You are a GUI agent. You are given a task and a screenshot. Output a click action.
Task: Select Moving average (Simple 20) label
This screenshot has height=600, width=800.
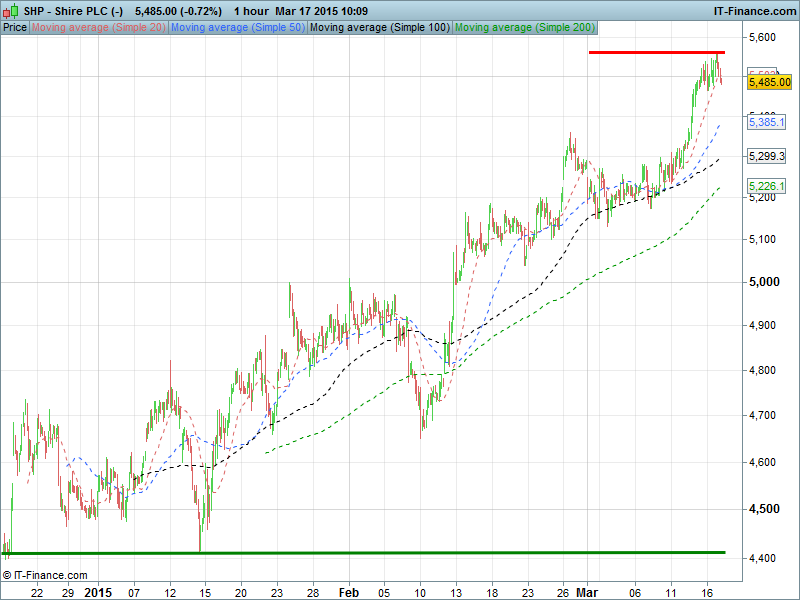click(98, 27)
